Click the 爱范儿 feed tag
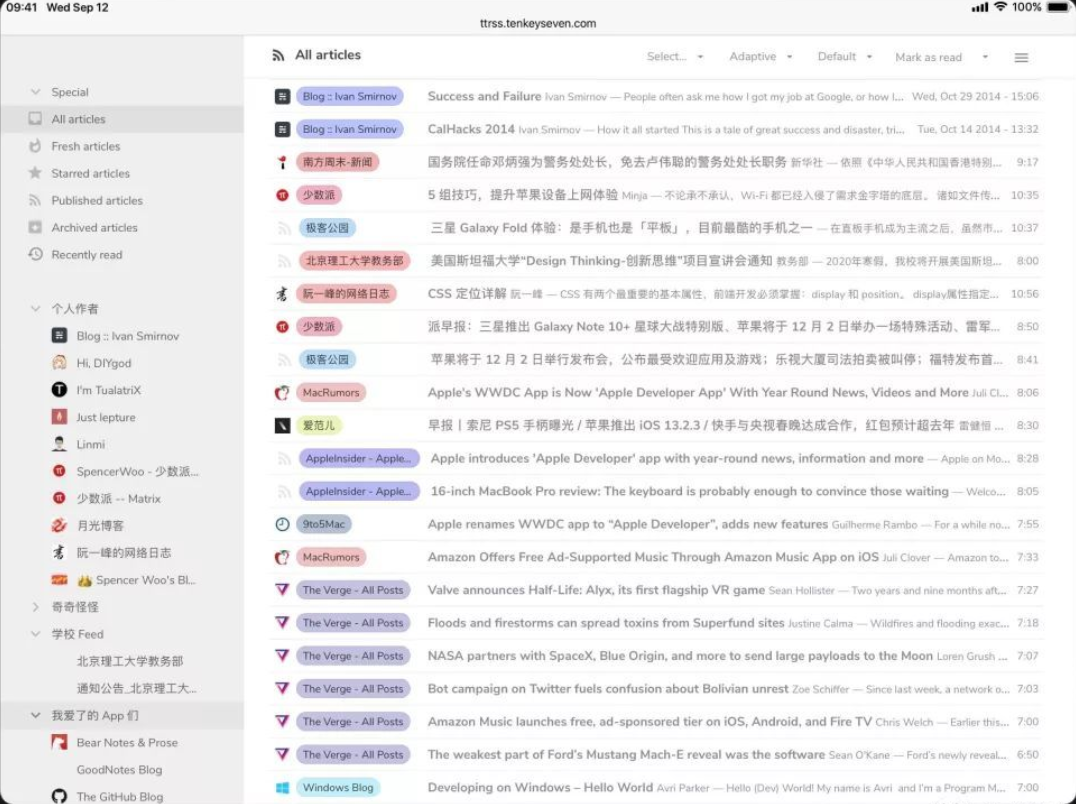Image resolution: width=1076 pixels, height=804 pixels. tap(318, 425)
